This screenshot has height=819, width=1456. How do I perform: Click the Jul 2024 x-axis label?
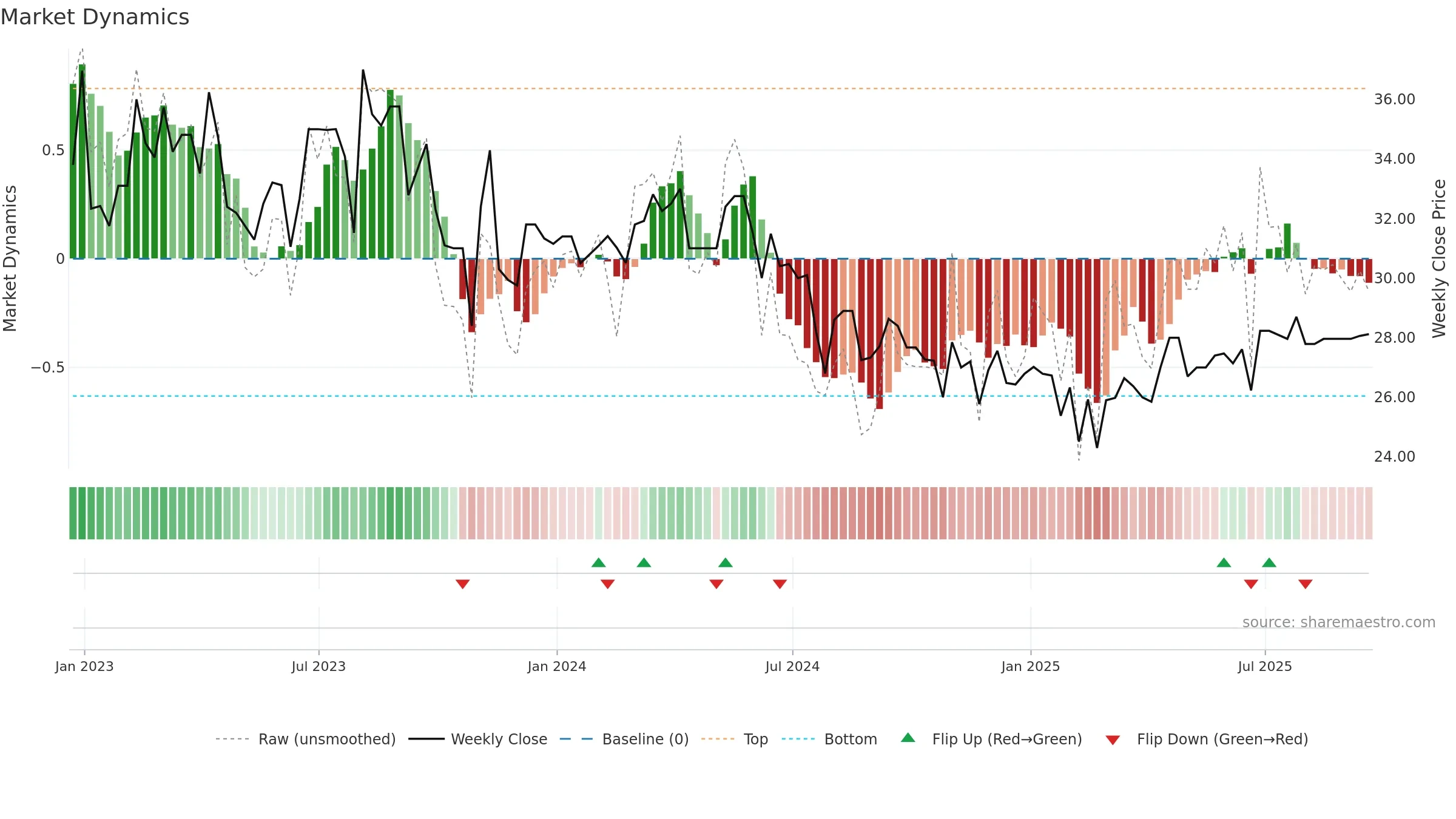tap(792, 666)
